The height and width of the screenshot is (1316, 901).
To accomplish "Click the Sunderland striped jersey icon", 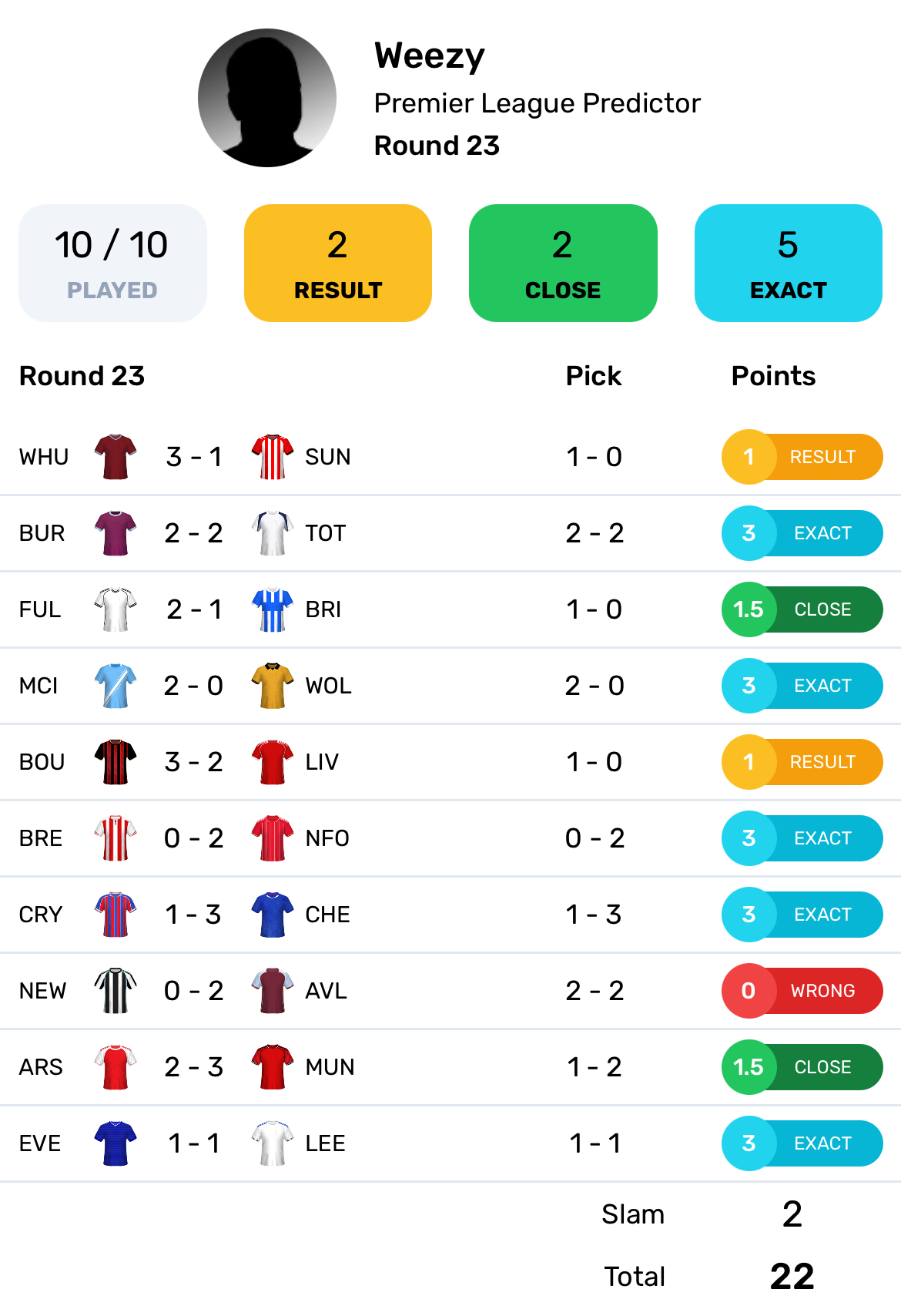I will pos(273,456).
